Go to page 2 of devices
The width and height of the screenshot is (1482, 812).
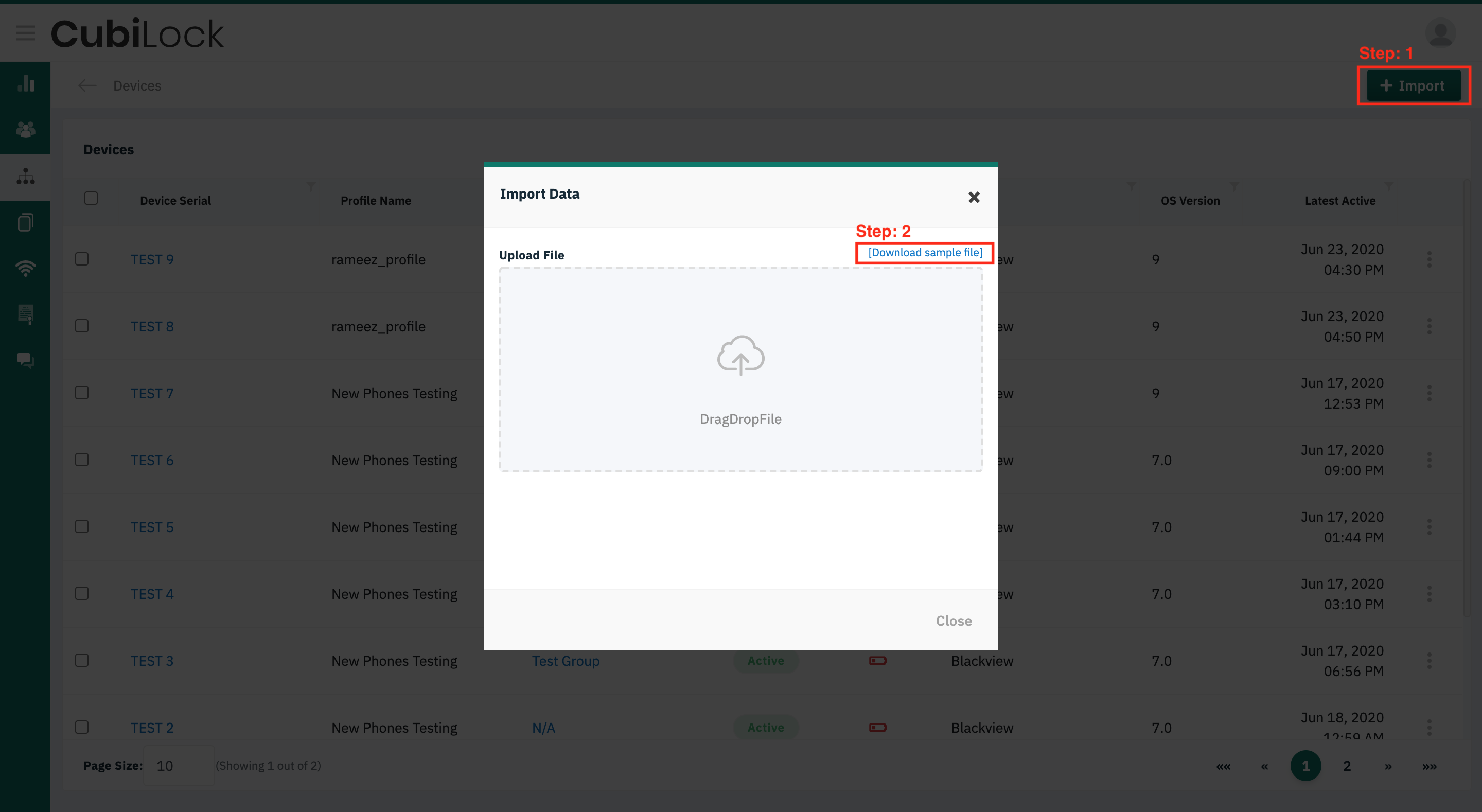tap(1346, 766)
